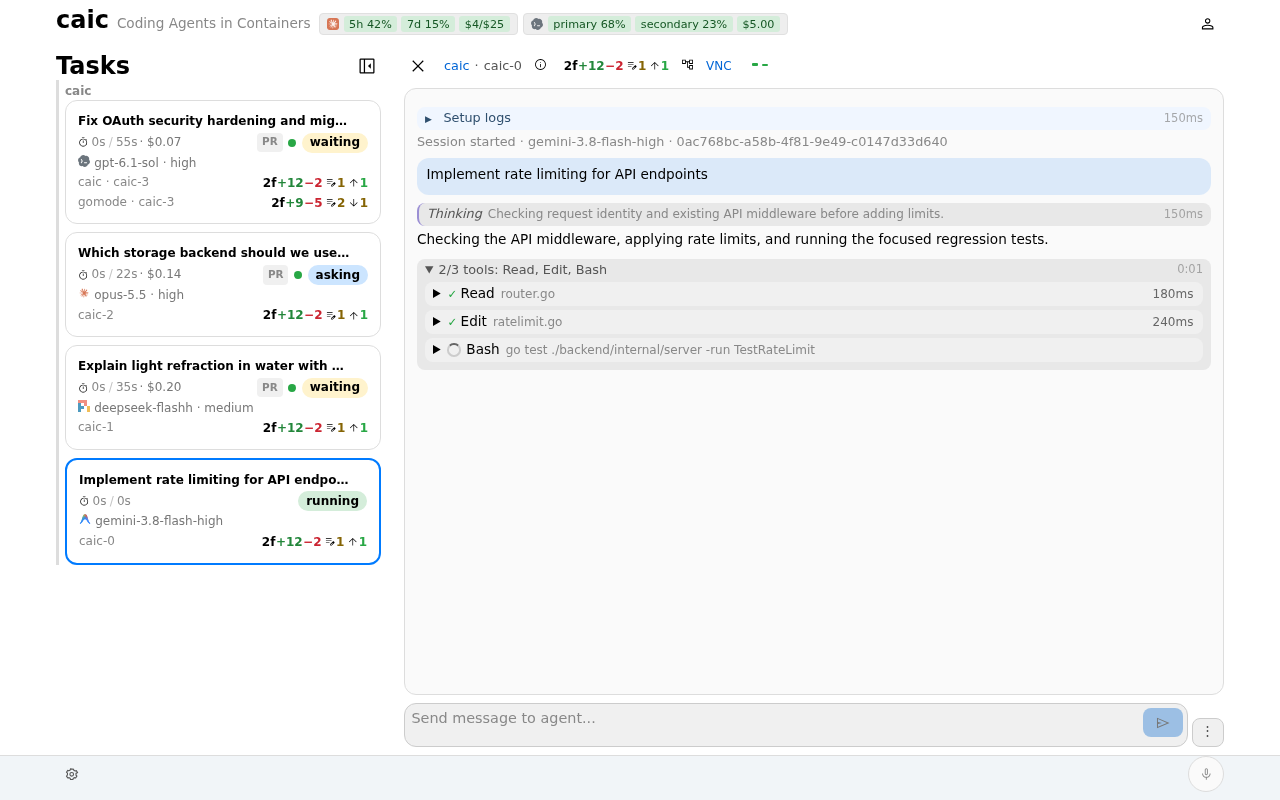Open the VNC link
The width and height of the screenshot is (1280, 800).
(719, 66)
